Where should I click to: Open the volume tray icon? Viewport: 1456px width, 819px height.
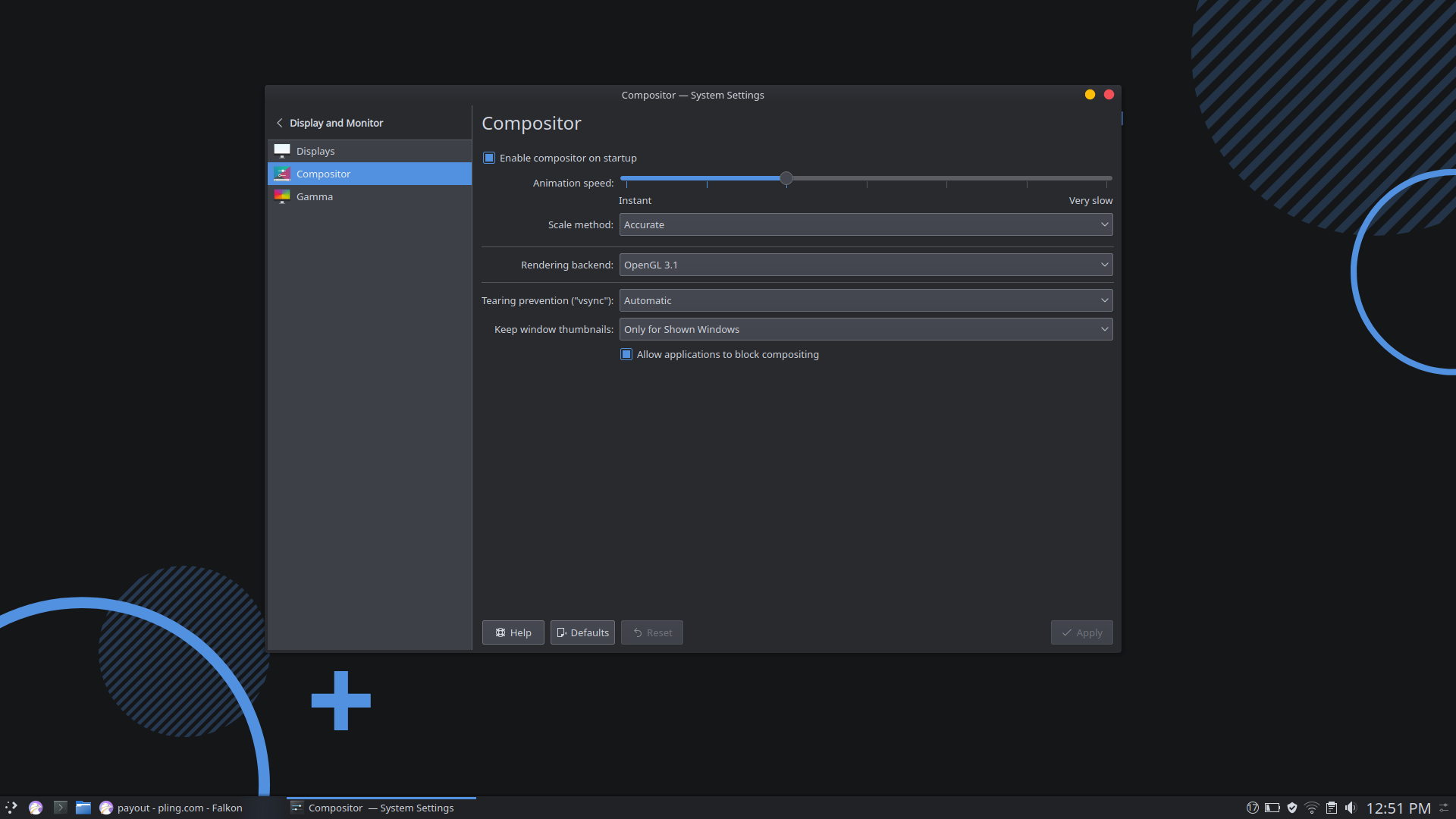click(x=1351, y=808)
